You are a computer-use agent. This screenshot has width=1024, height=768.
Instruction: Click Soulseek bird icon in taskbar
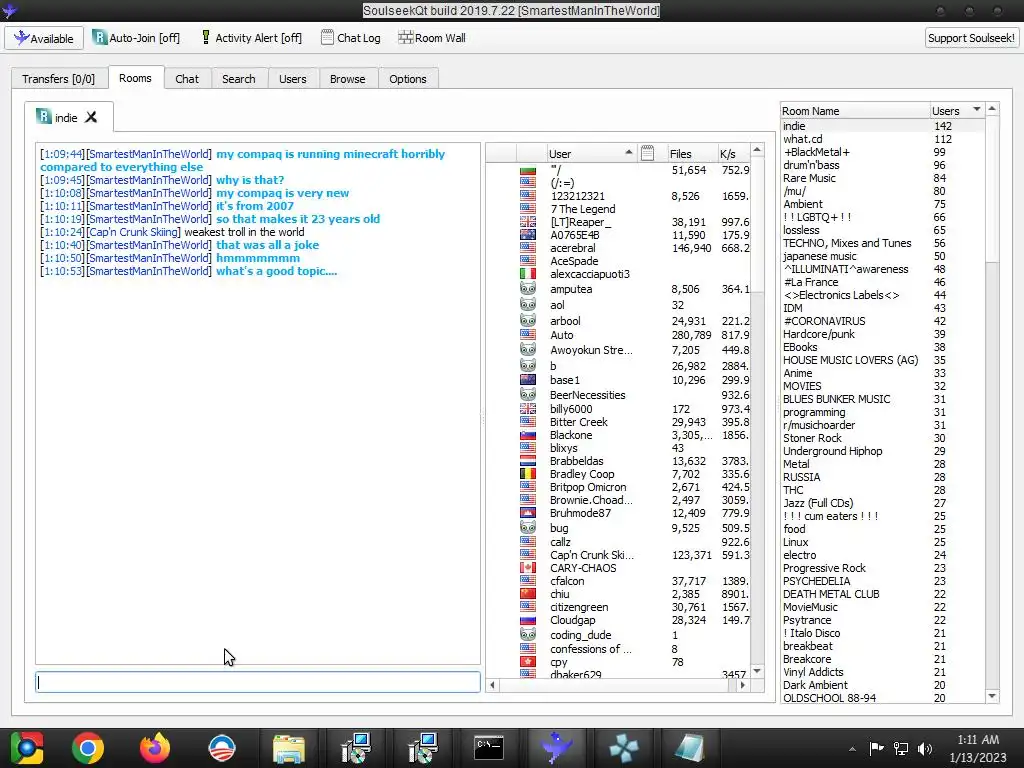tap(556, 748)
